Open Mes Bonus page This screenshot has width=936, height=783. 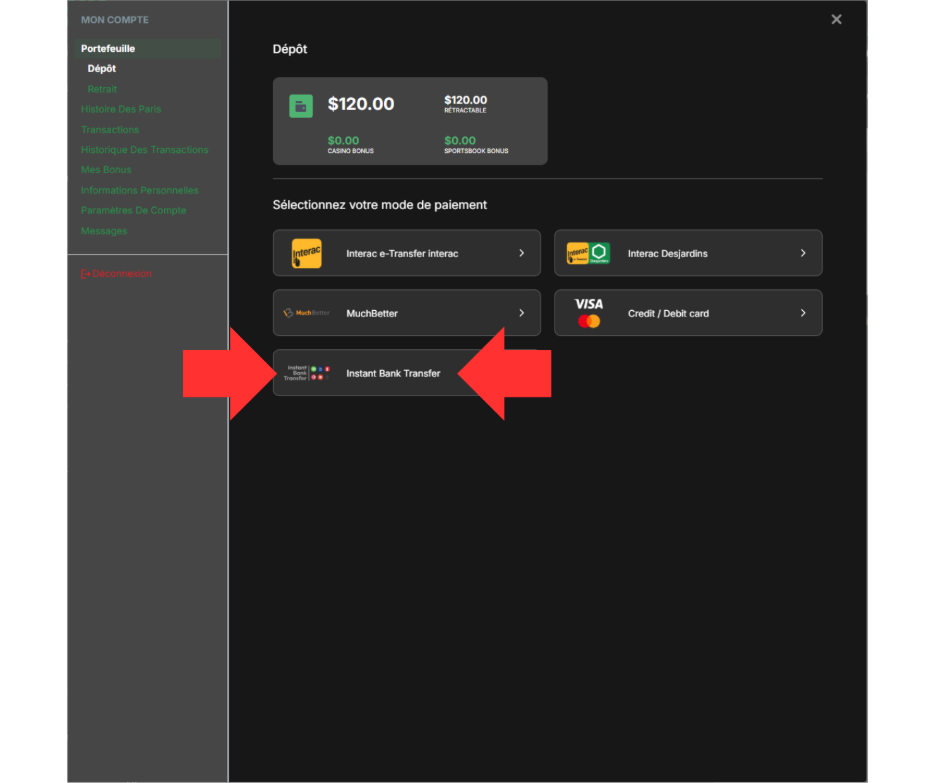(106, 170)
